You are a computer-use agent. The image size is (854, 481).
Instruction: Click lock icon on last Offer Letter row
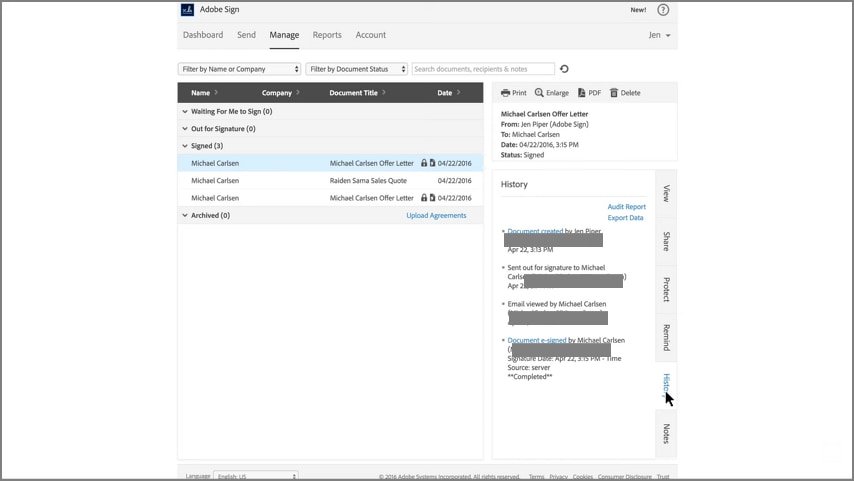424,198
